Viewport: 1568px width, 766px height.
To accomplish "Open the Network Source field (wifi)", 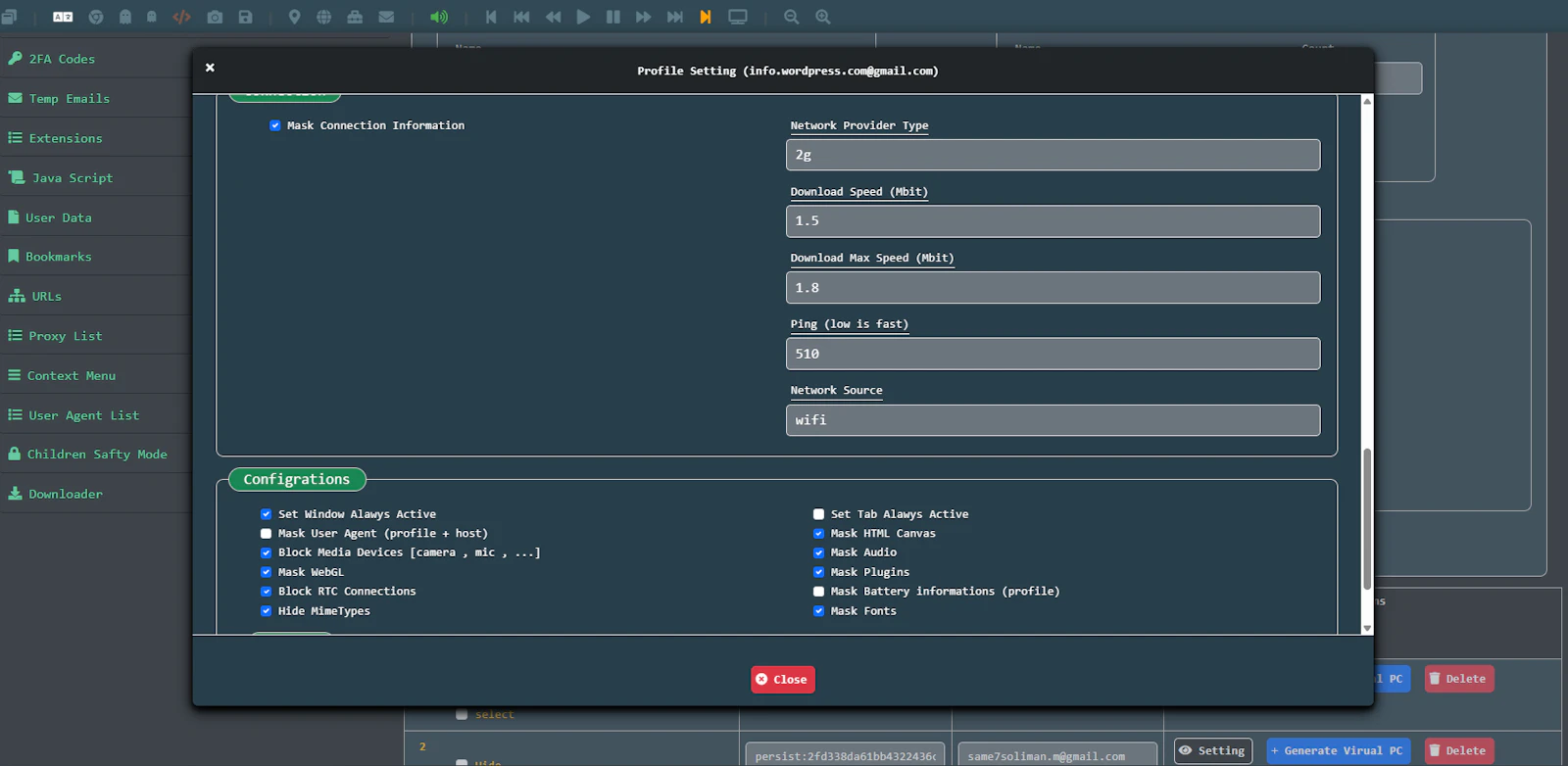I will pyautogui.click(x=1053, y=420).
